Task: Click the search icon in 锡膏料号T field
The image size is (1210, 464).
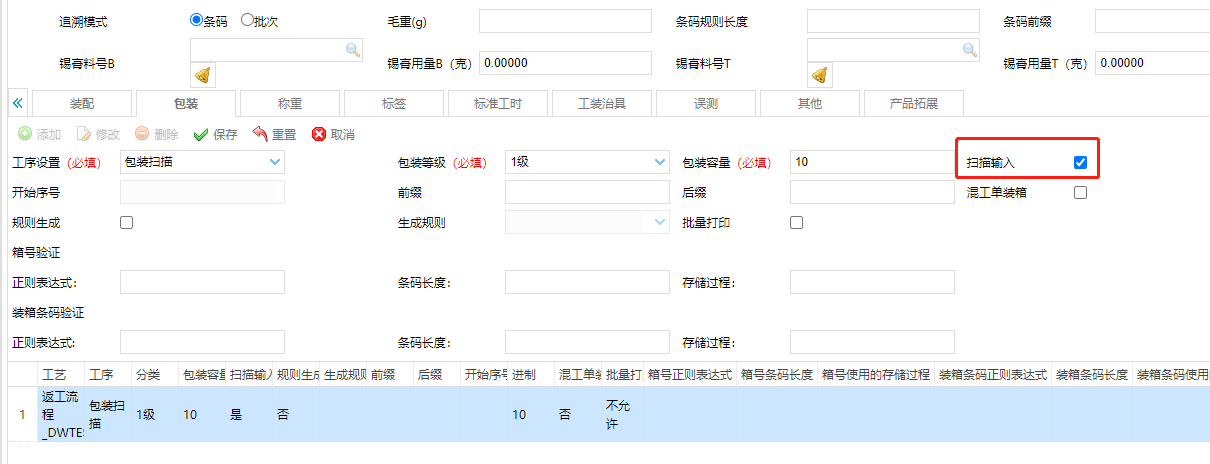Action: point(969,49)
